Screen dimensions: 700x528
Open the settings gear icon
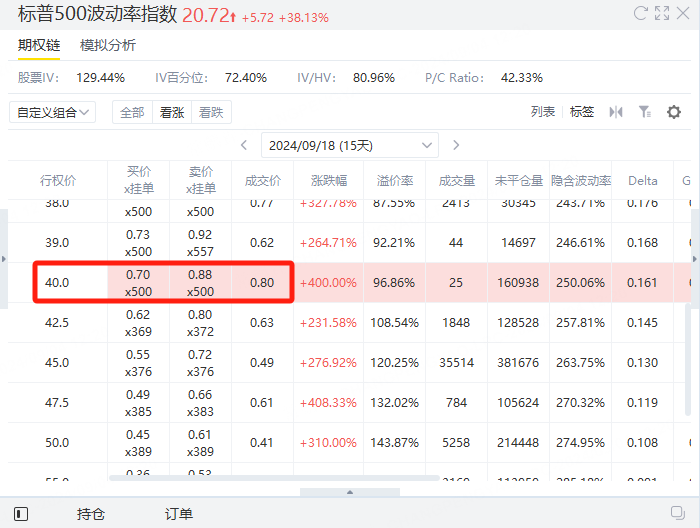[x=674, y=112]
